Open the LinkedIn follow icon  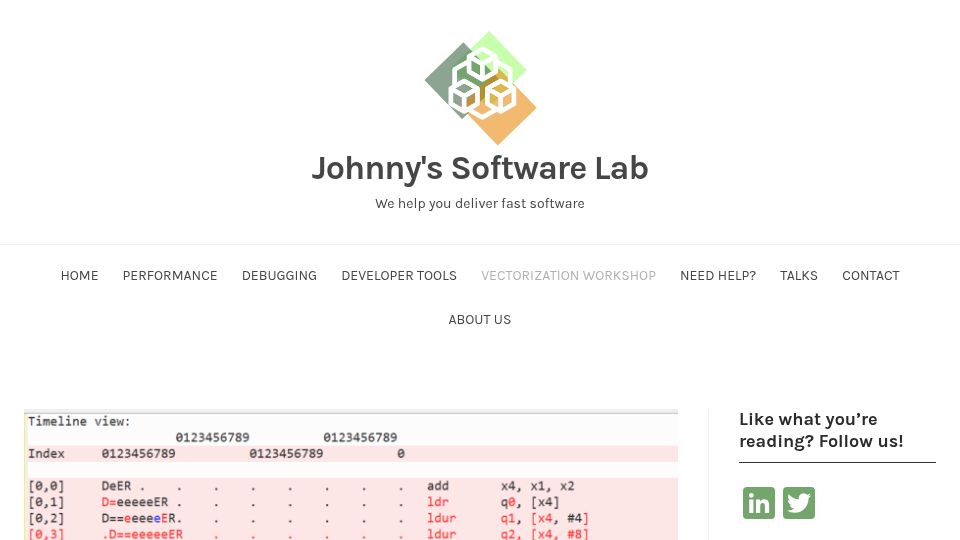click(x=759, y=503)
